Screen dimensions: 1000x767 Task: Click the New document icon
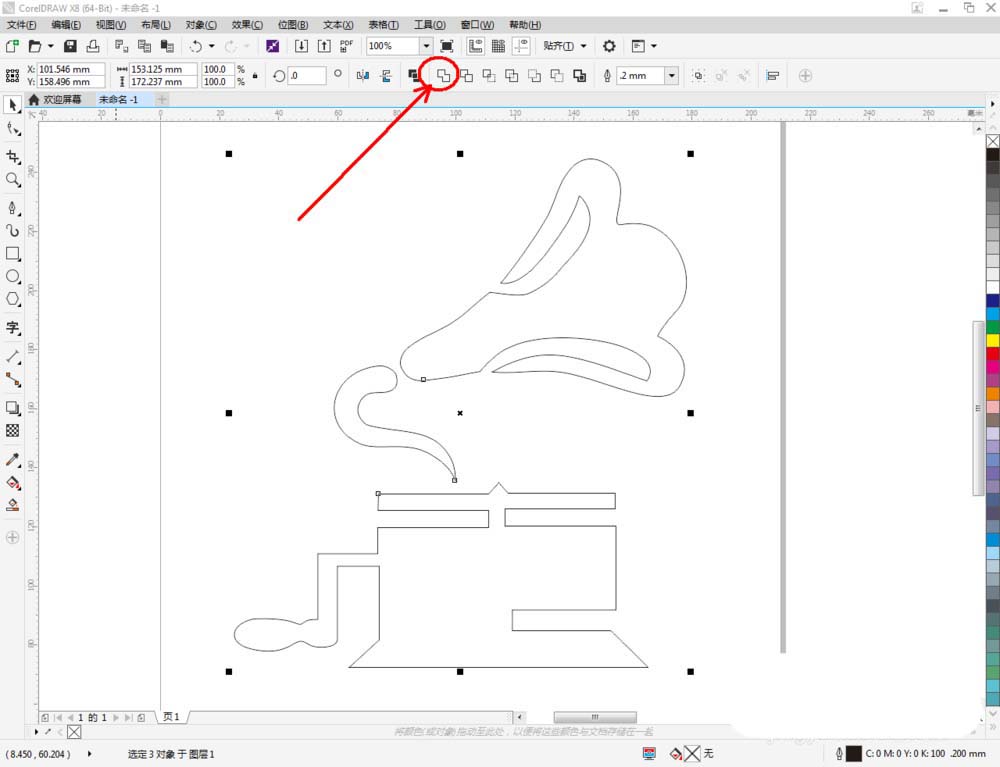point(12,46)
